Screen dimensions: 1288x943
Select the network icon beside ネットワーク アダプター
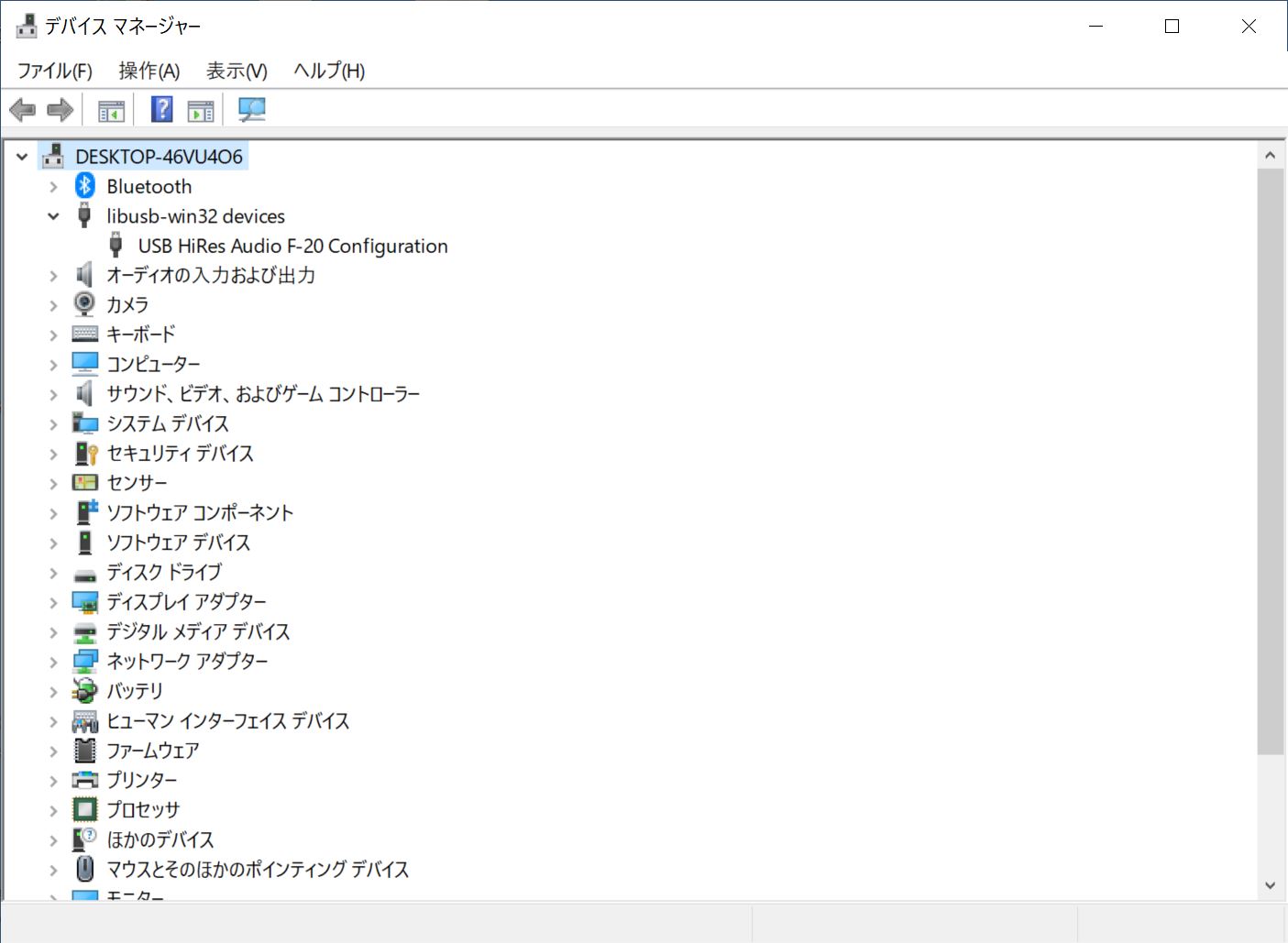coord(85,661)
